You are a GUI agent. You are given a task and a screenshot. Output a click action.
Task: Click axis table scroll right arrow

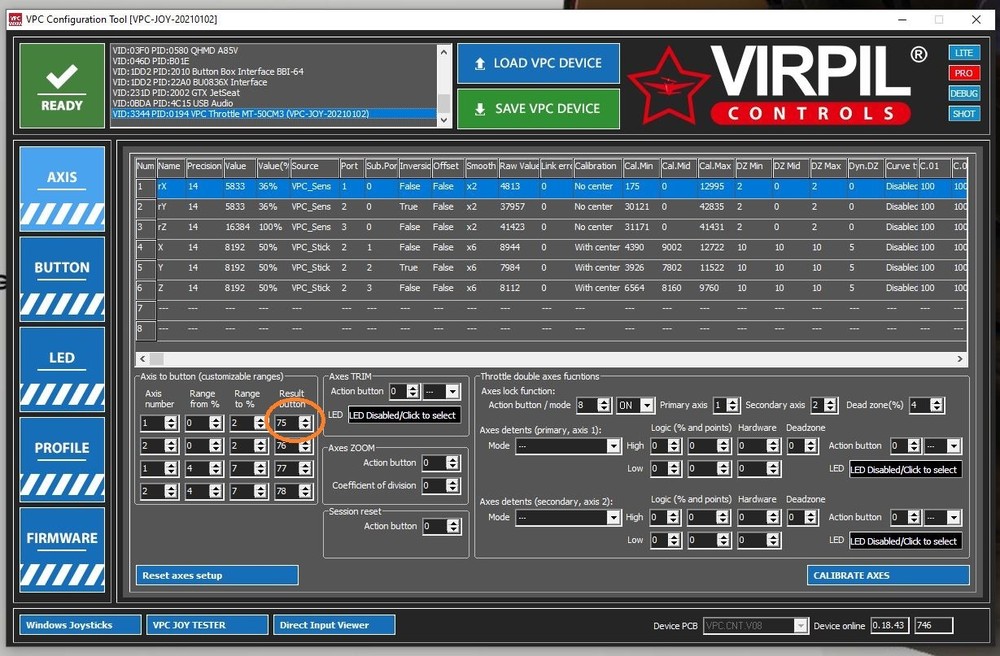coord(960,359)
